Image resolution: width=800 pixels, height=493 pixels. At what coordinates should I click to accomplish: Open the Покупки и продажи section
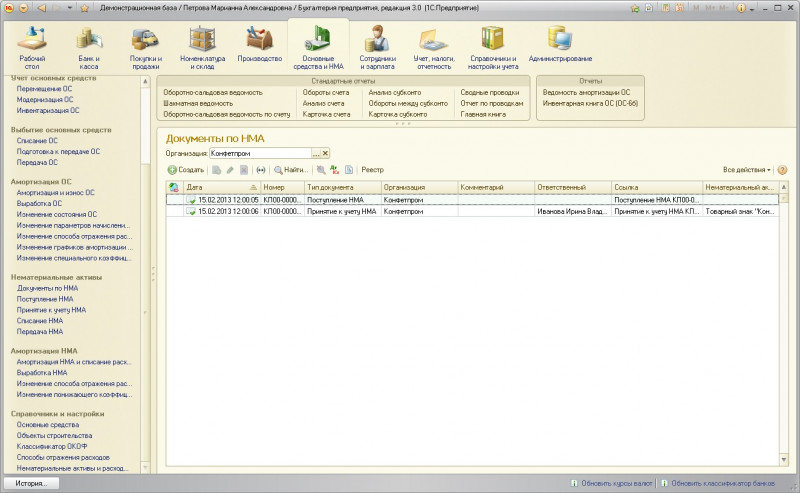click(x=145, y=48)
